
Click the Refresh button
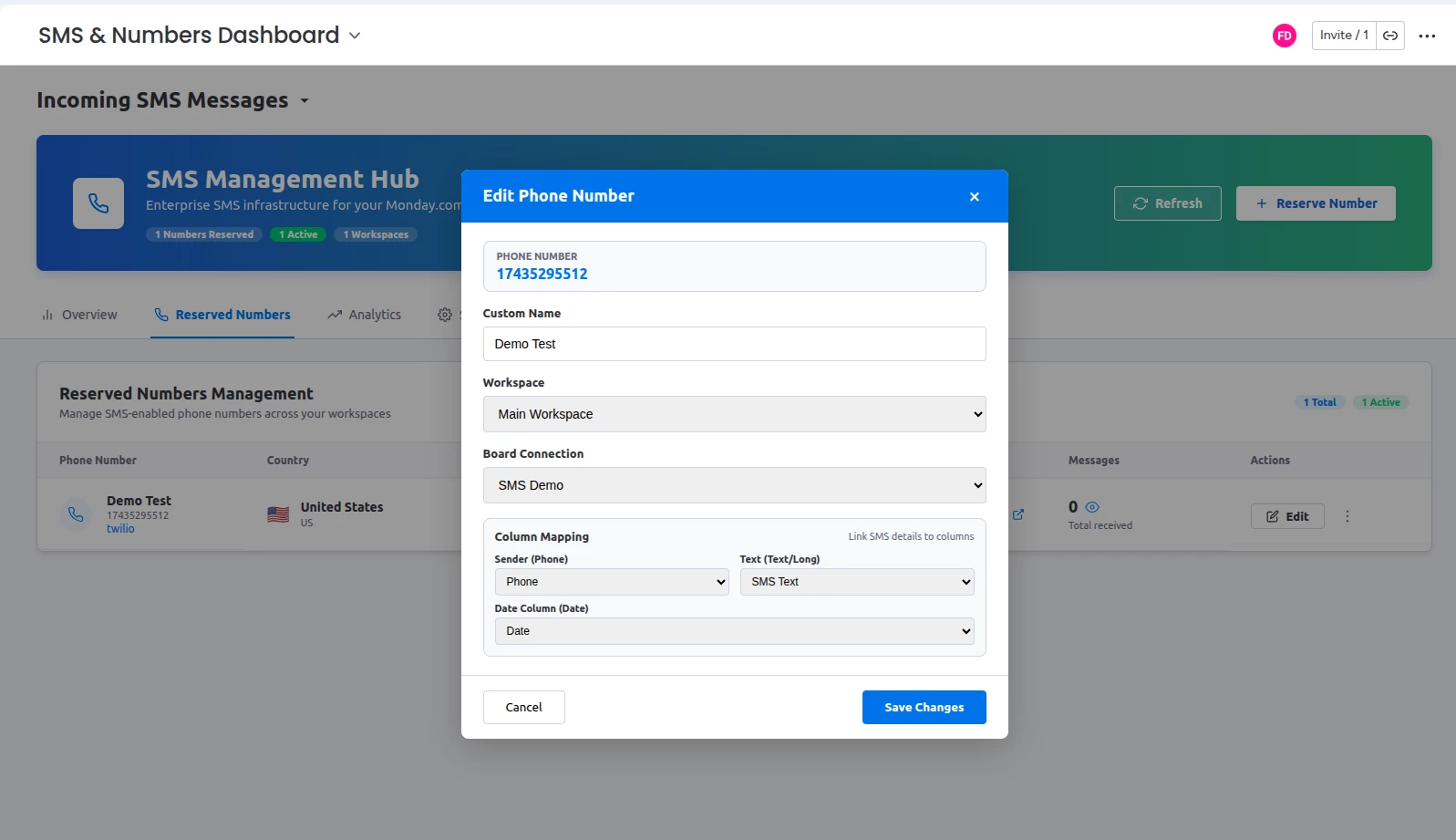point(1168,203)
